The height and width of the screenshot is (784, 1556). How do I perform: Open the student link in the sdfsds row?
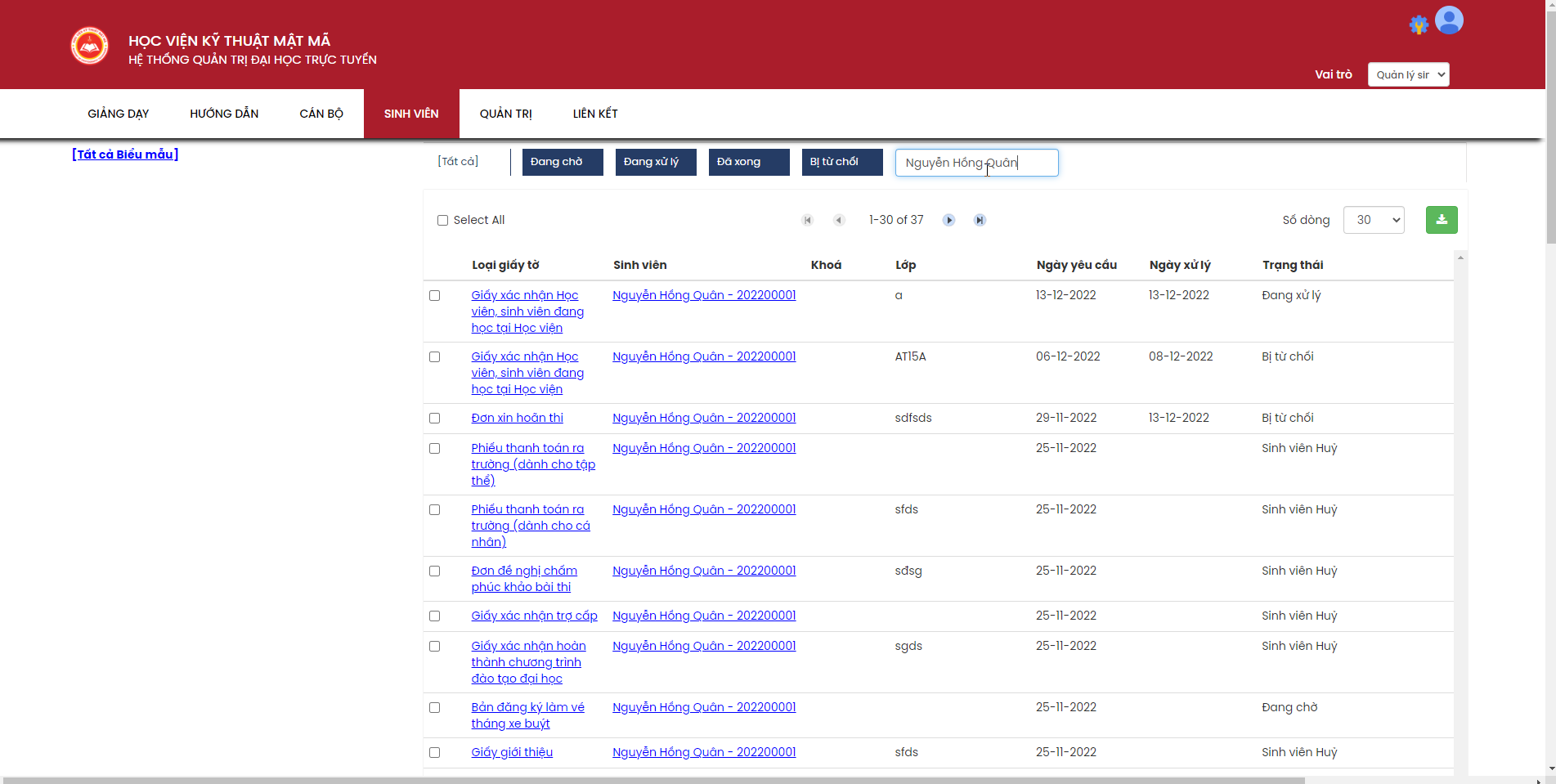pyautogui.click(x=704, y=418)
